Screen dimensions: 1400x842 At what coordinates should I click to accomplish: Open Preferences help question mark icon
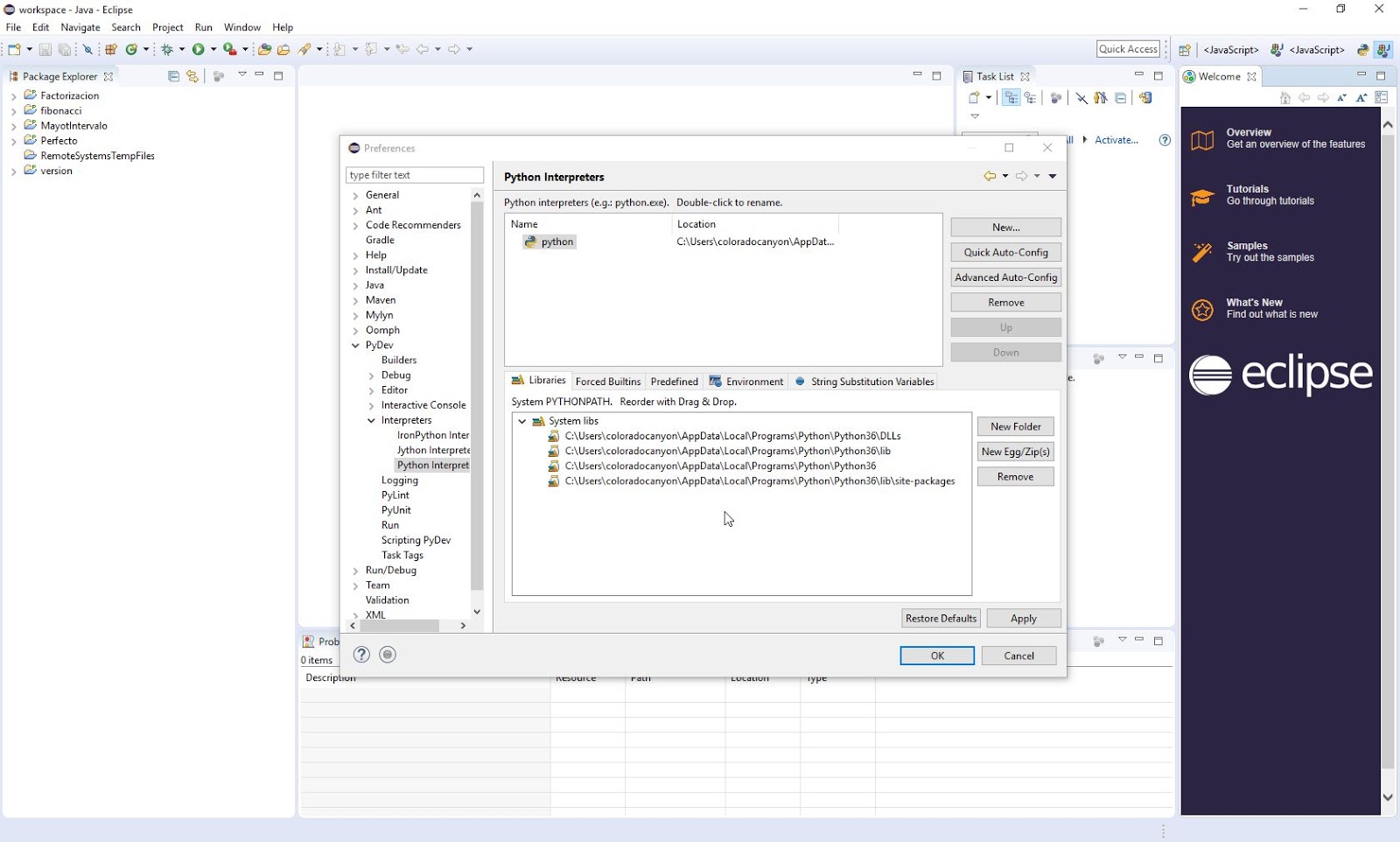click(x=361, y=655)
